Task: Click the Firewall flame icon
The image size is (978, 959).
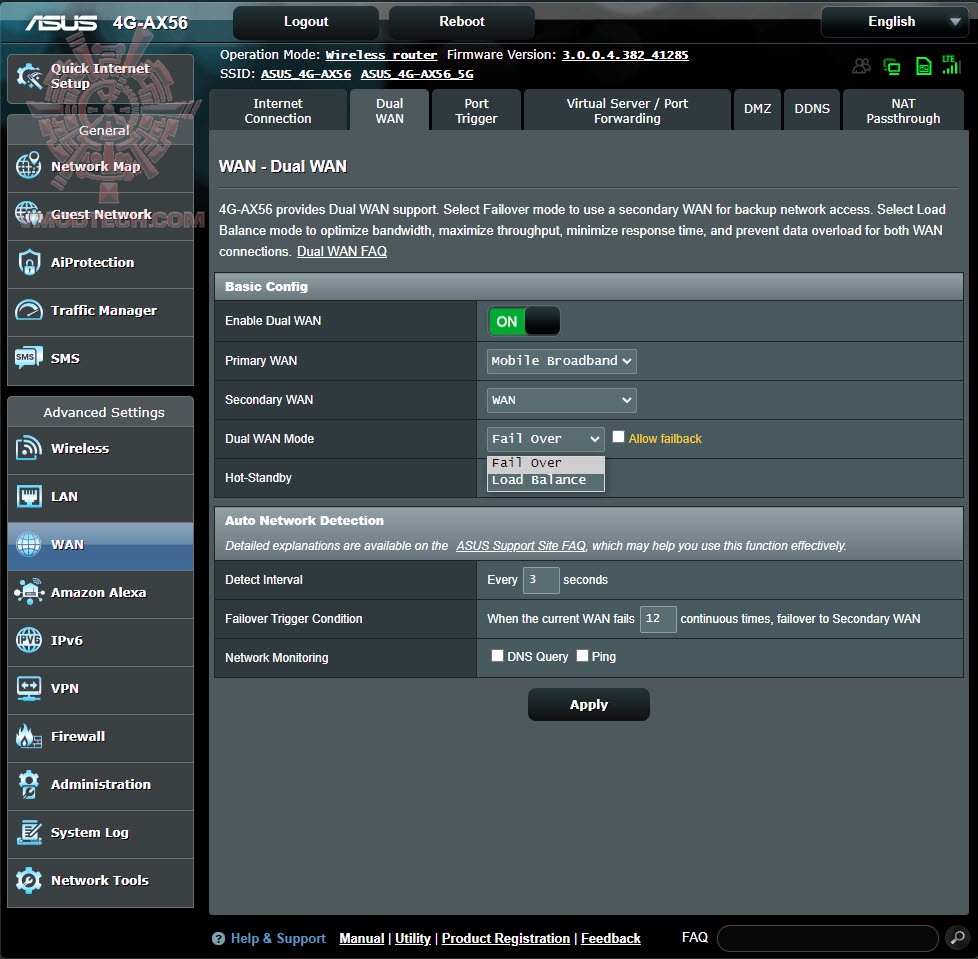Action: pos(29,736)
